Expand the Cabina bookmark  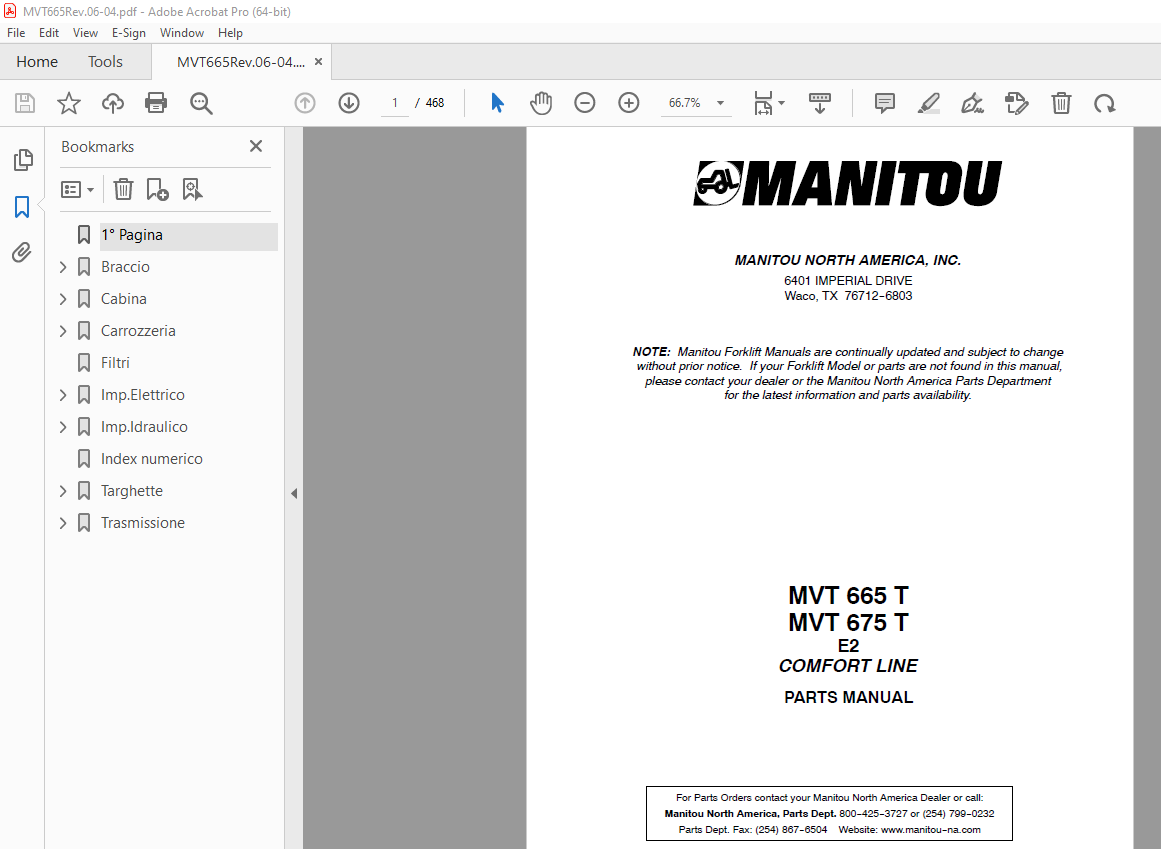(63, 299)
